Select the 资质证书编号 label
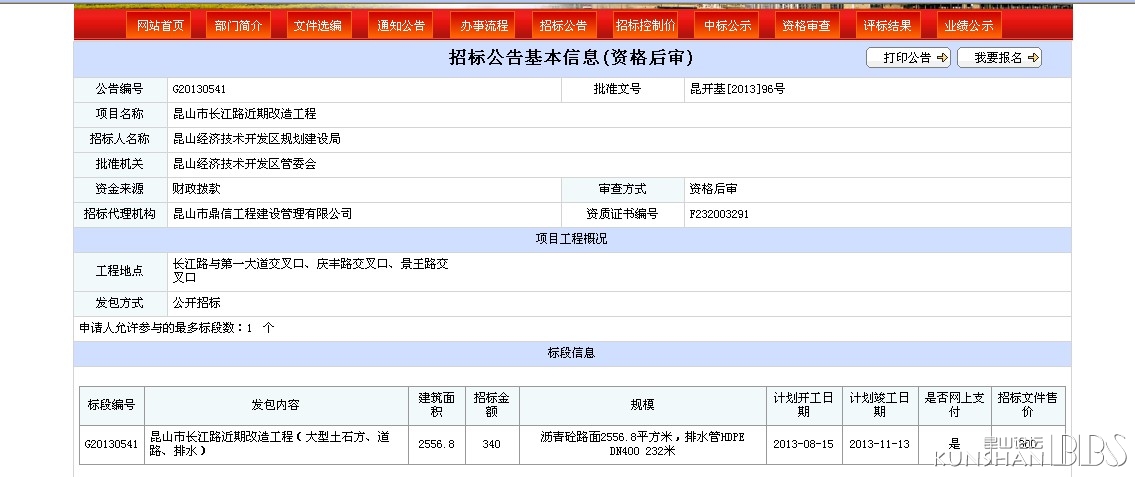The height and width of the screenshot is (477, 1135). click(622, 214)
